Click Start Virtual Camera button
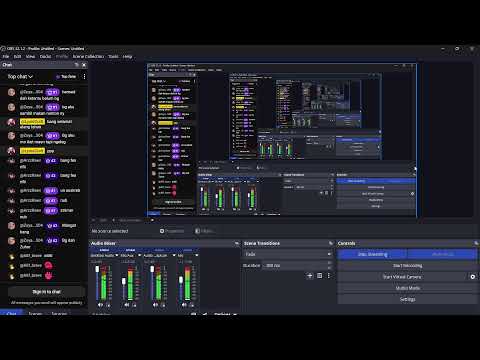Screen dimensions: 480x360 [x=402, y=277]
